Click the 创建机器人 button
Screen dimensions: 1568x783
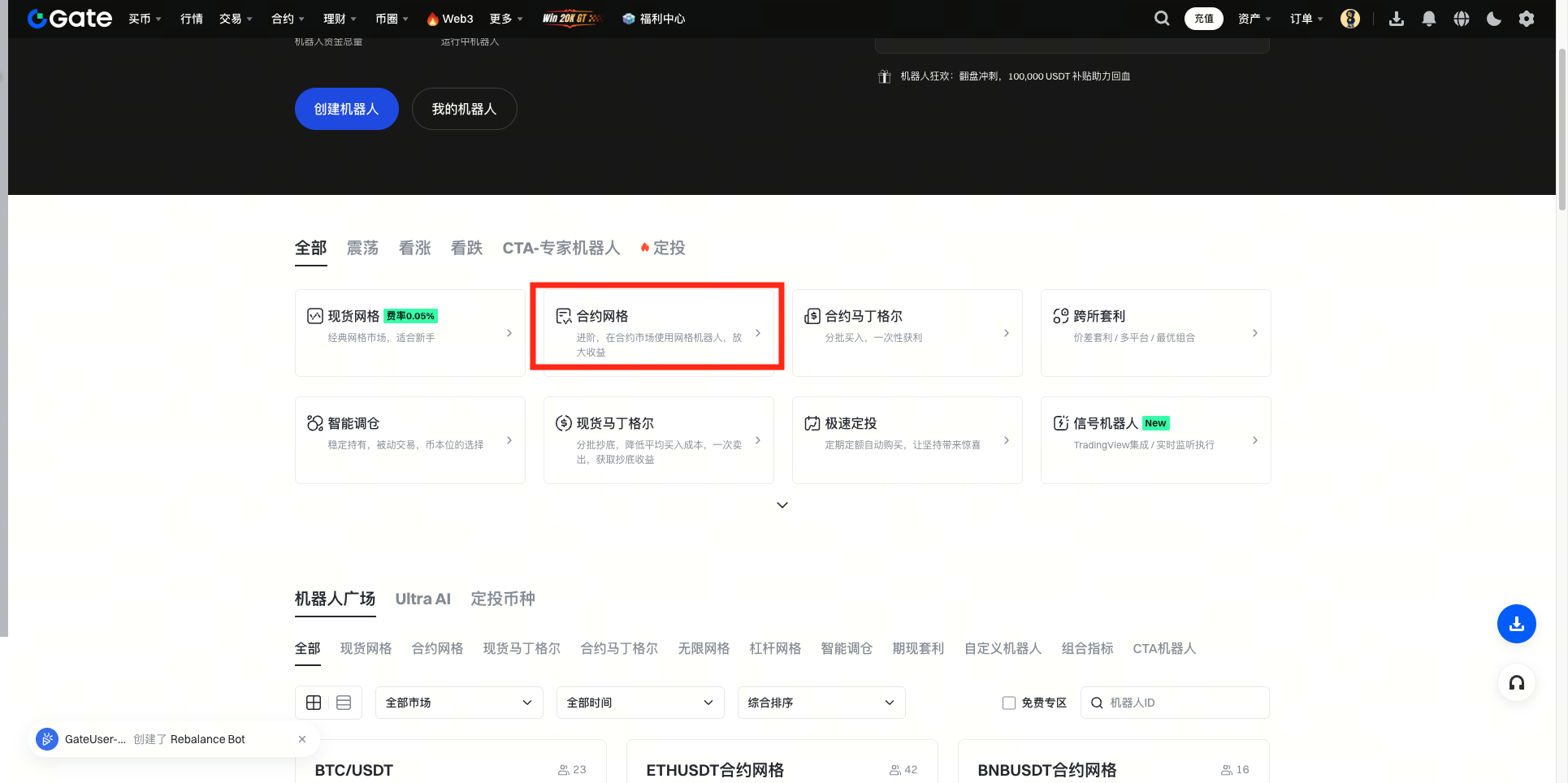[x=346, y=109]
